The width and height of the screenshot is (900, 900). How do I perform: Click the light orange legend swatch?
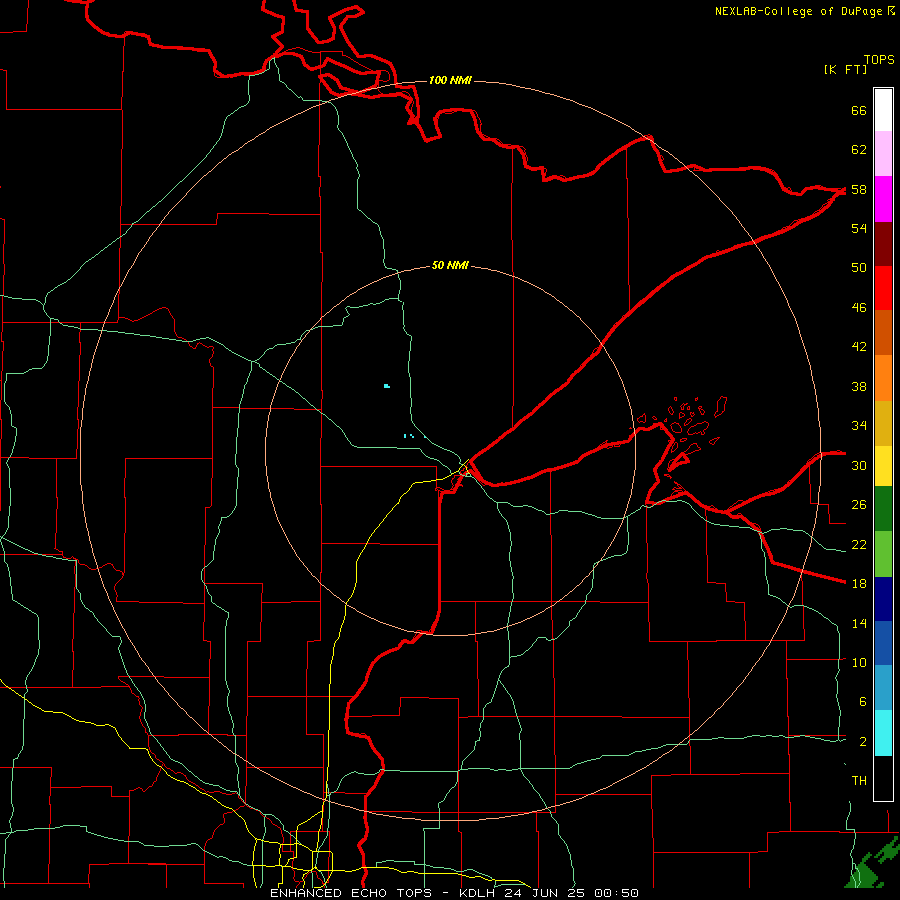click(883, 378)
